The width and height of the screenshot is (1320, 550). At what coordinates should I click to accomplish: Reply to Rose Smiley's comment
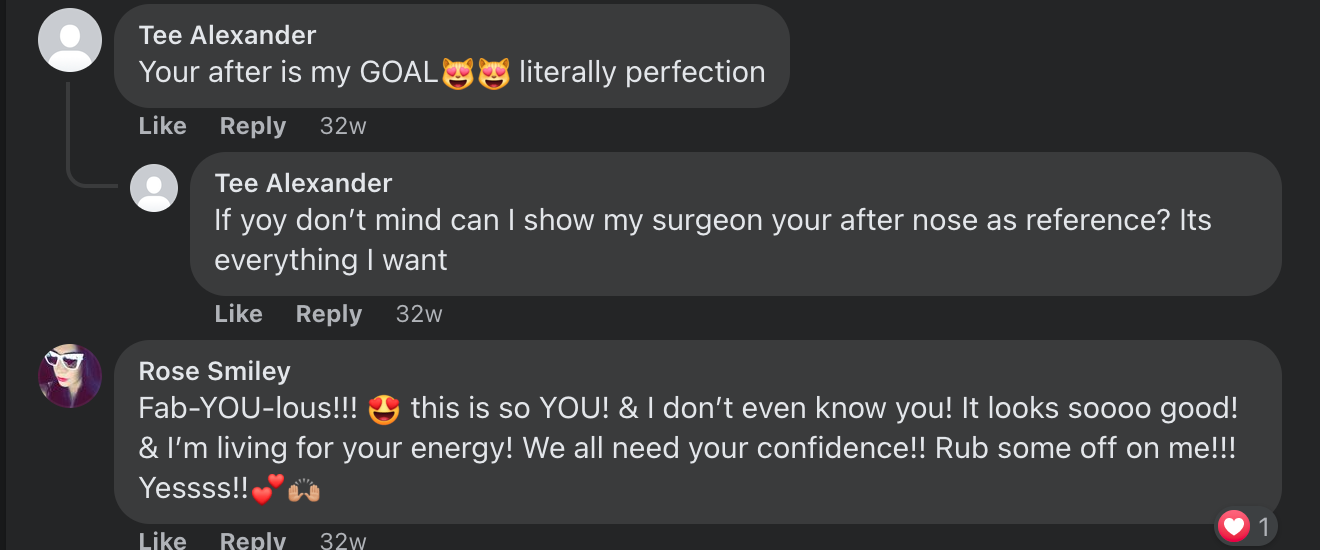[x=253, y=541]
